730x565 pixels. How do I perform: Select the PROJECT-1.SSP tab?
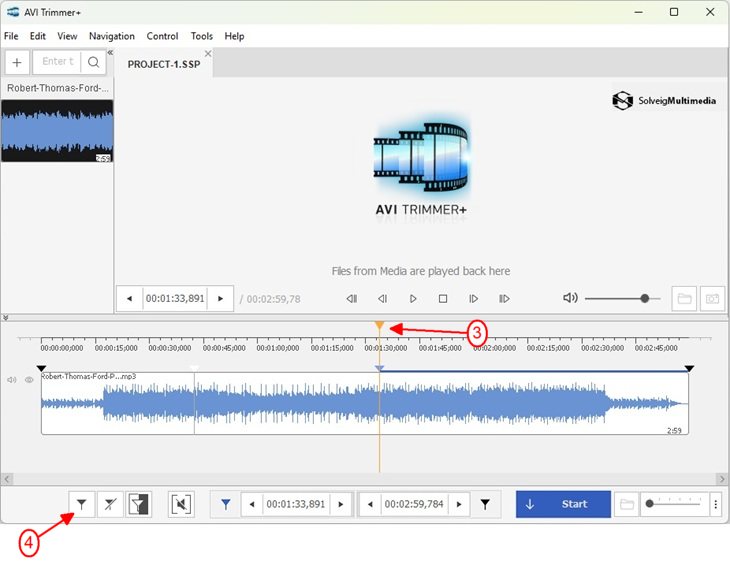point(164,64)
